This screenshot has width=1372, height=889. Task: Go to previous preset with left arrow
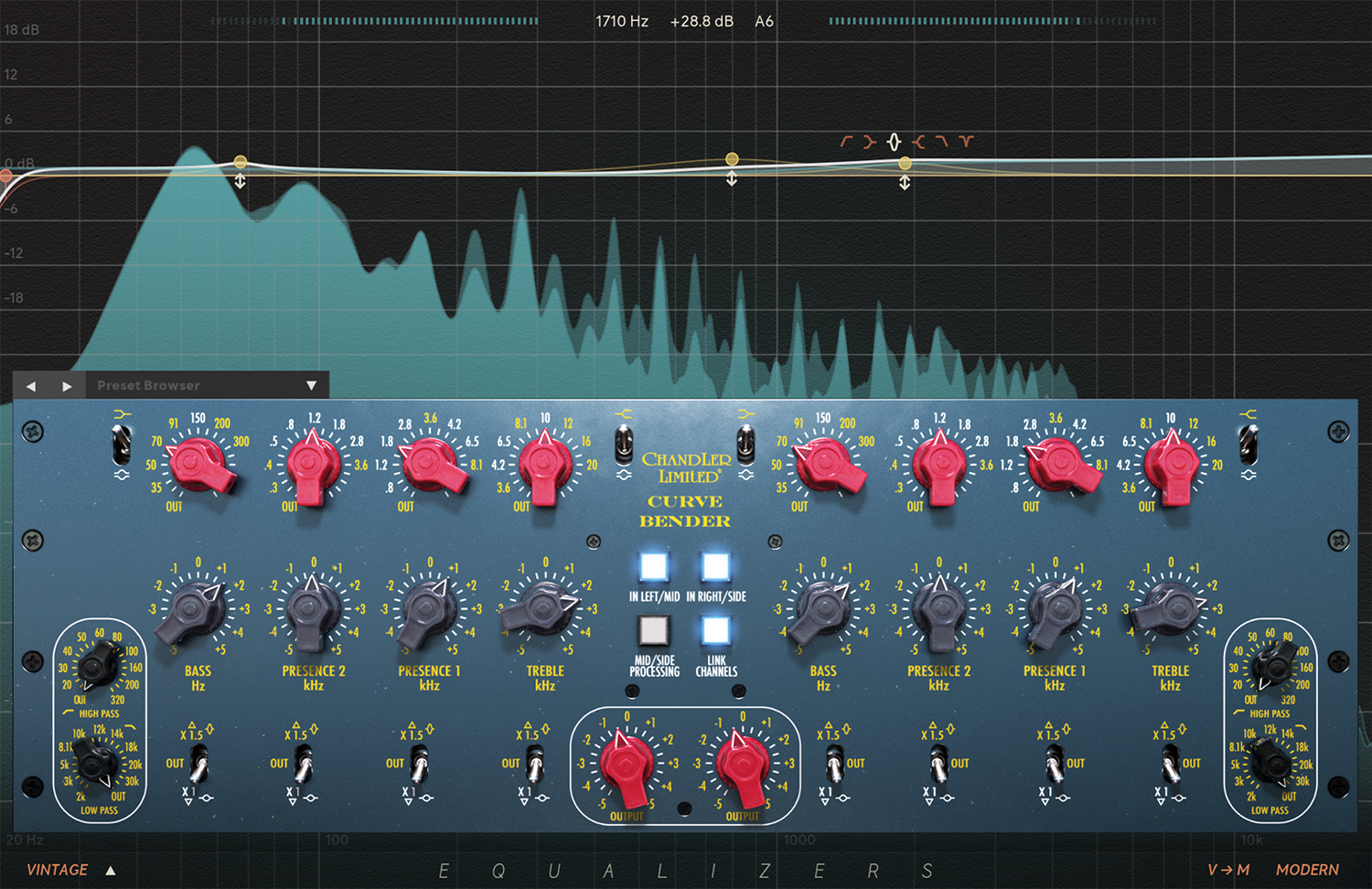(x=31, y=386)
